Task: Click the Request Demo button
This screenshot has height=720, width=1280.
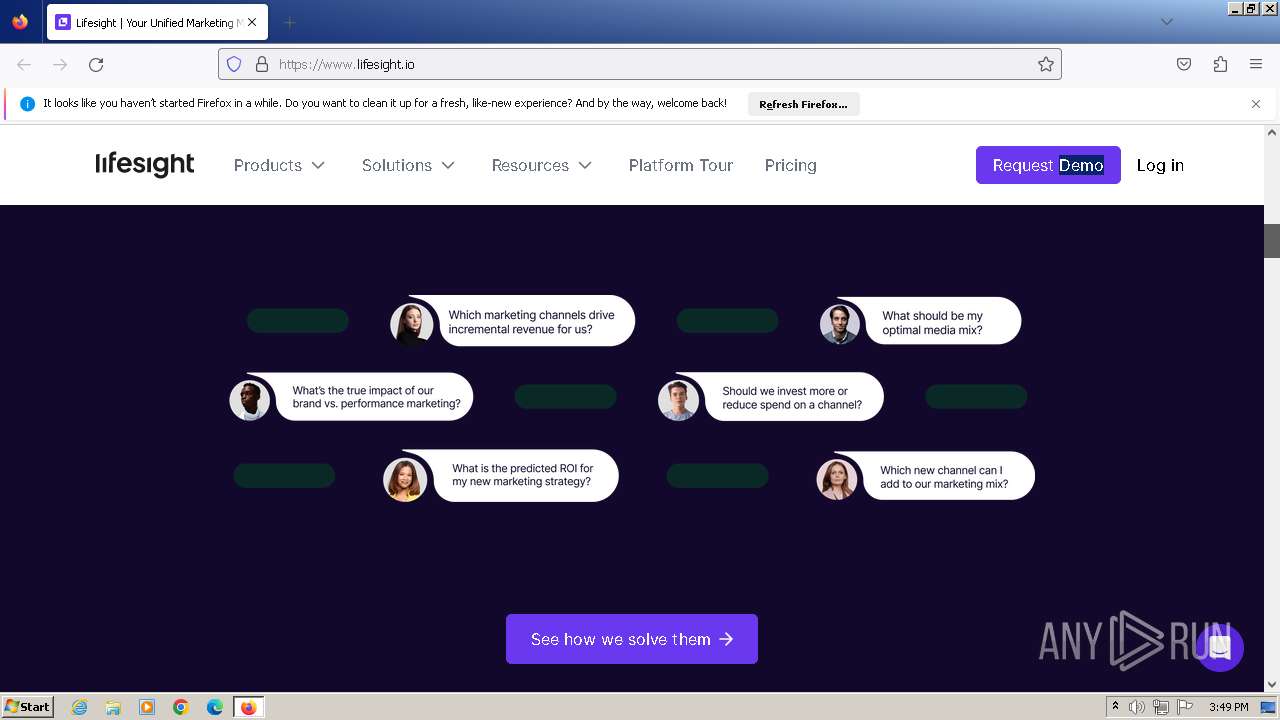Action: tap(1048, 165)
